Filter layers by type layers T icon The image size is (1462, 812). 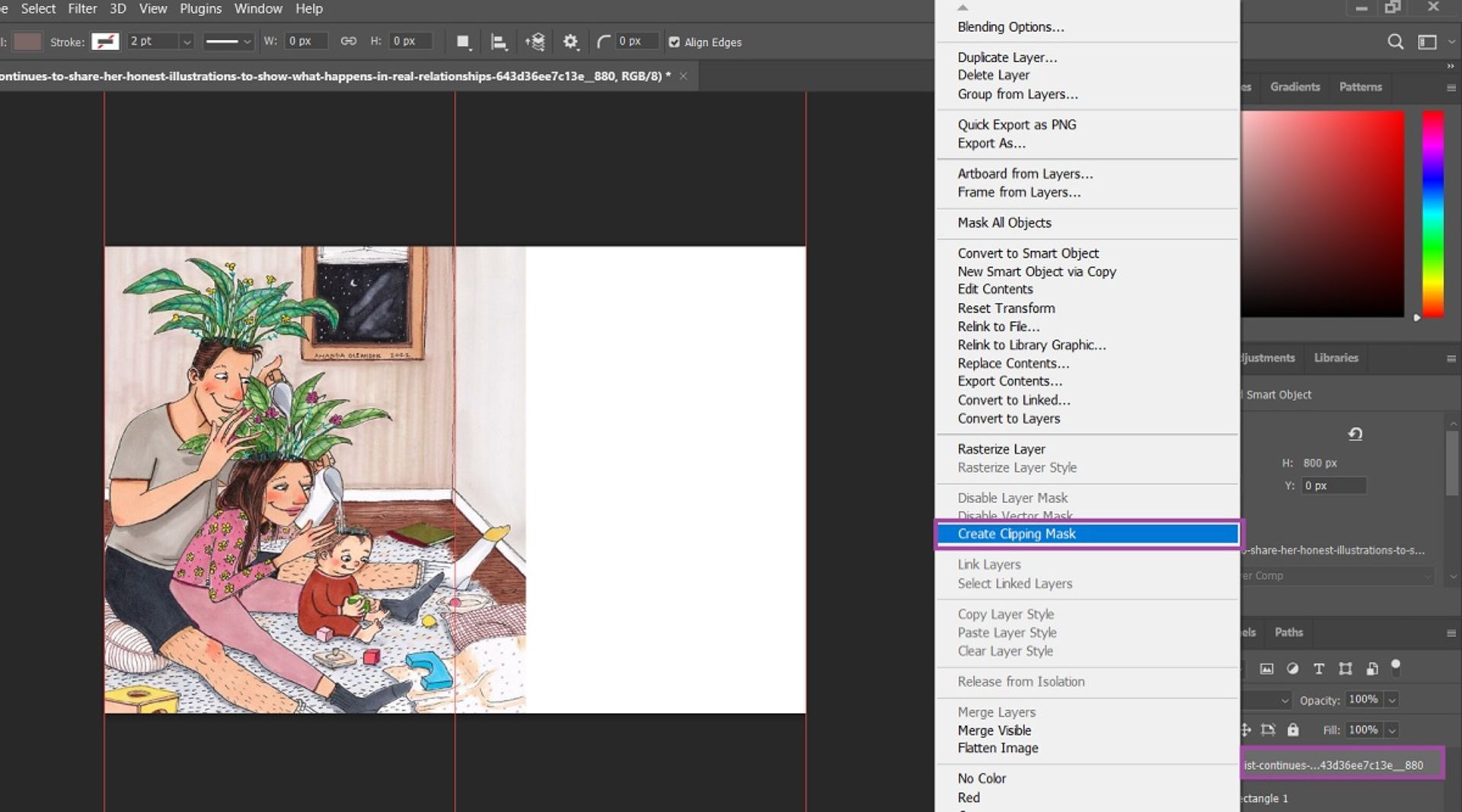click(x=1319, y=669)
